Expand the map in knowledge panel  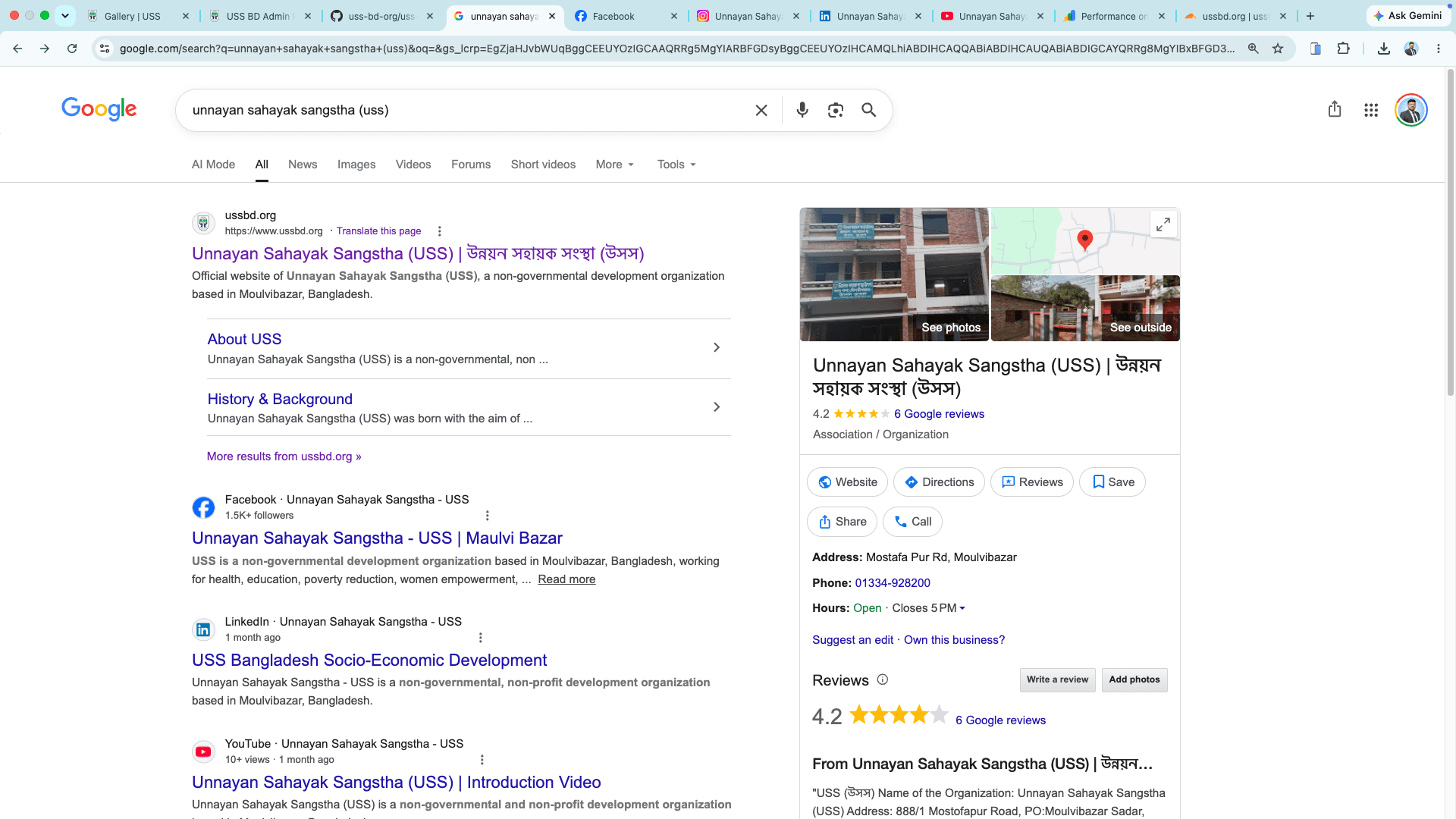click(1163, 224)
